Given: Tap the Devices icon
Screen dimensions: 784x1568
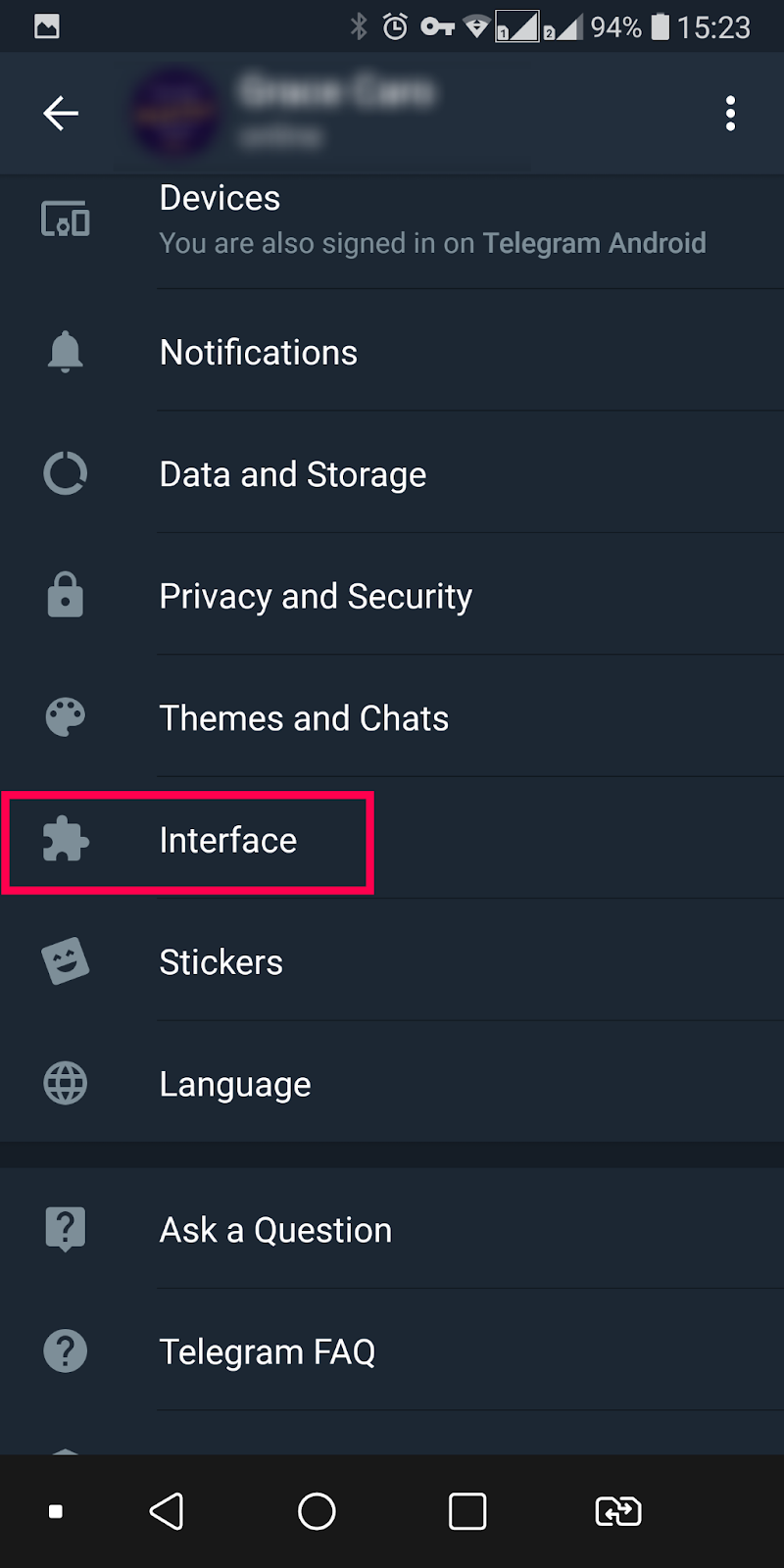Looking at the screenshot, I should coord(66,219).
